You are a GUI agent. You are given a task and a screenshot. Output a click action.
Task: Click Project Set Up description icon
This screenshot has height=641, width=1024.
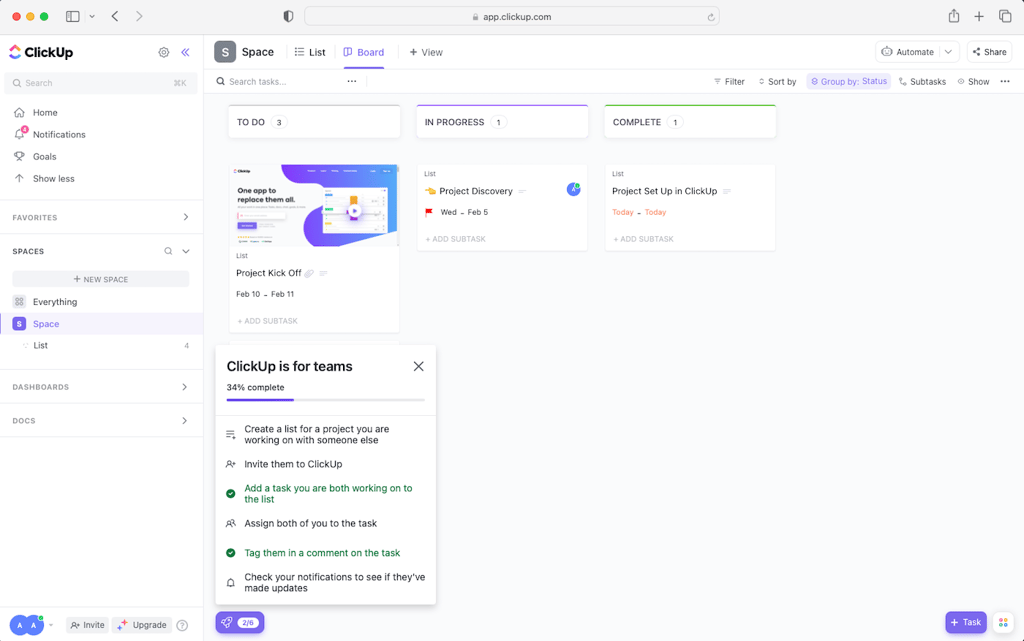coord(727,191)
